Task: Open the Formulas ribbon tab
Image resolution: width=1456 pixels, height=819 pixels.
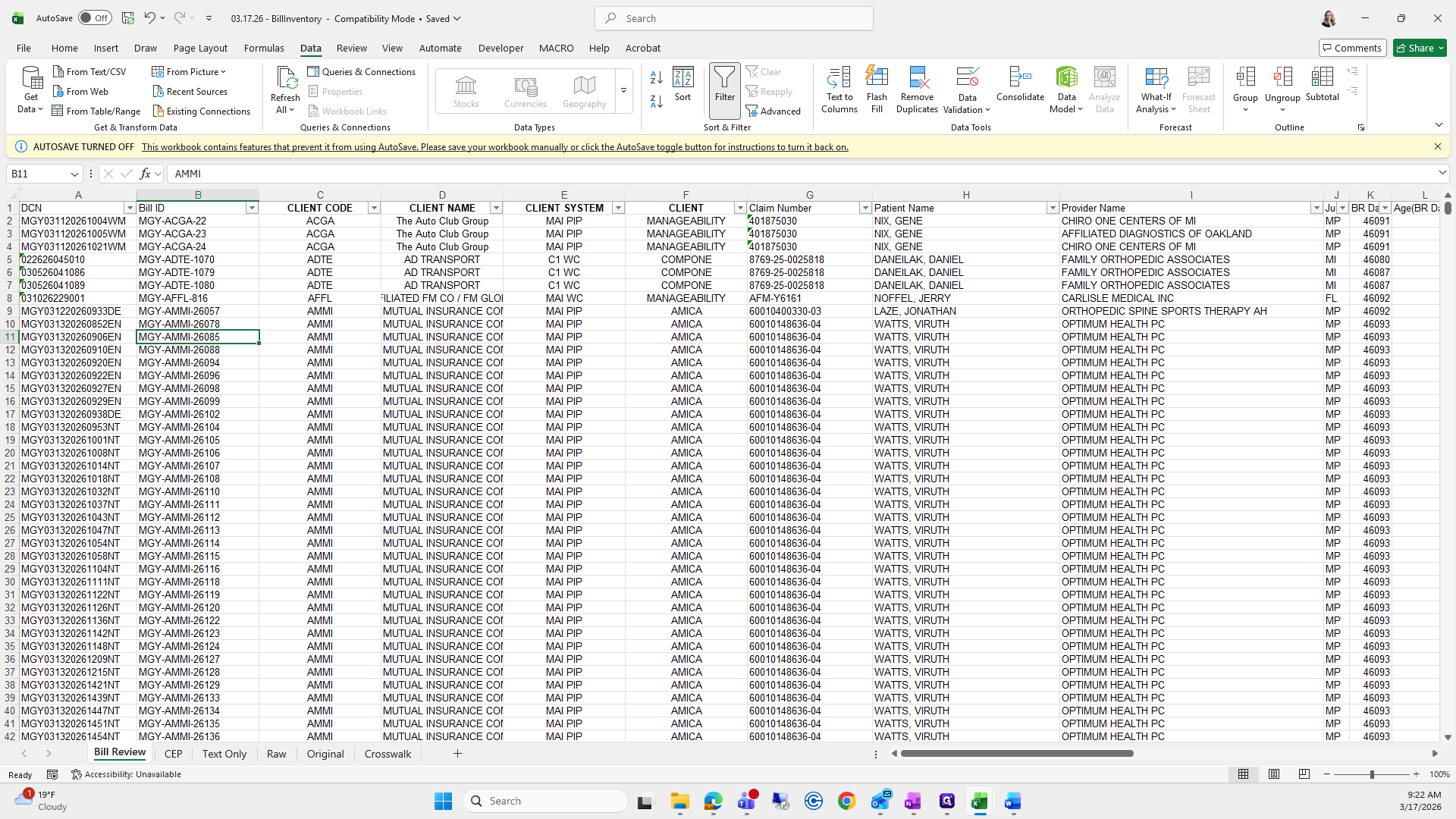Action: 264,48
